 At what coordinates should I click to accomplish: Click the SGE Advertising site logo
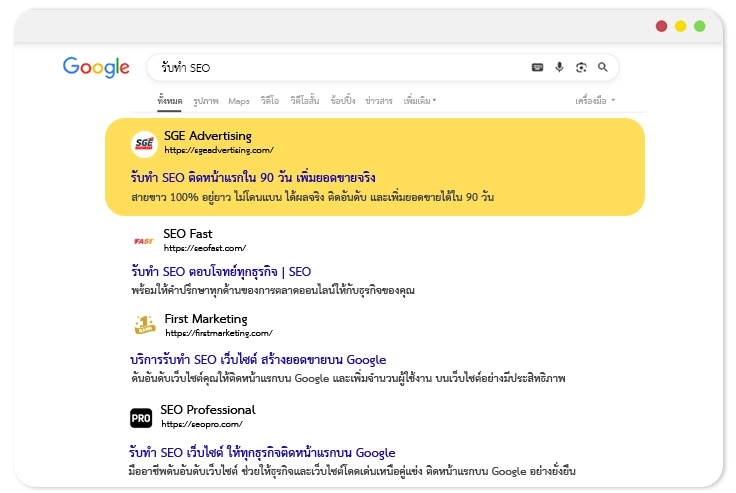[144, 144]
